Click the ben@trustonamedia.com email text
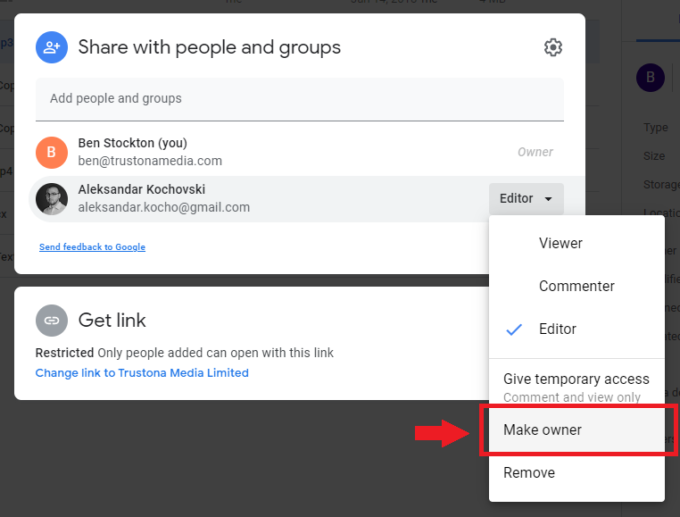Screen dimensions: 680x517 pyautogui.click(x=150, y=161)
